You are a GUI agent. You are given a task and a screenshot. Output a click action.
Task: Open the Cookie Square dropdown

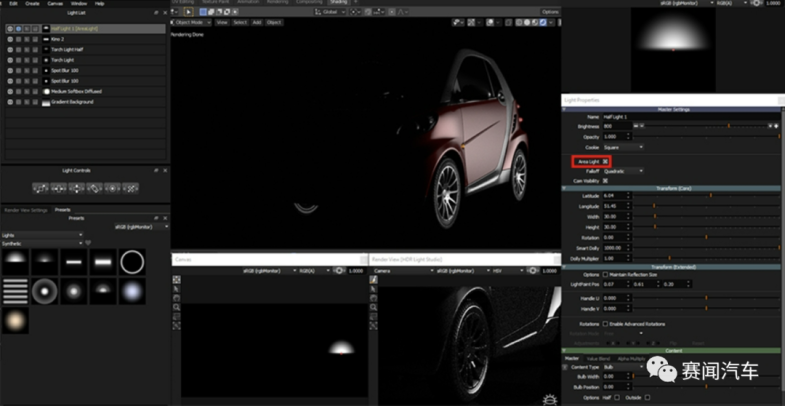pyautogui.click(x=622, y=147)
